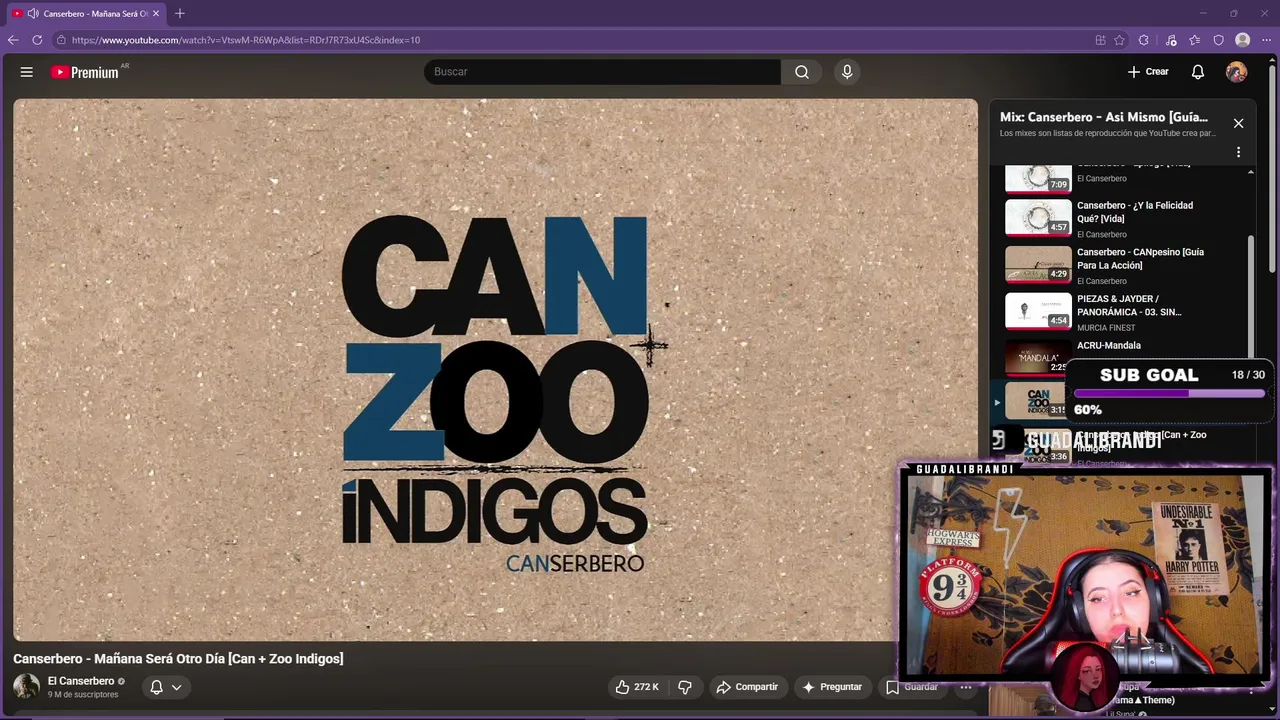Open the 4:54 Panorámica thumbnail
This screenshot has height=720, width=1280.
1038,311
